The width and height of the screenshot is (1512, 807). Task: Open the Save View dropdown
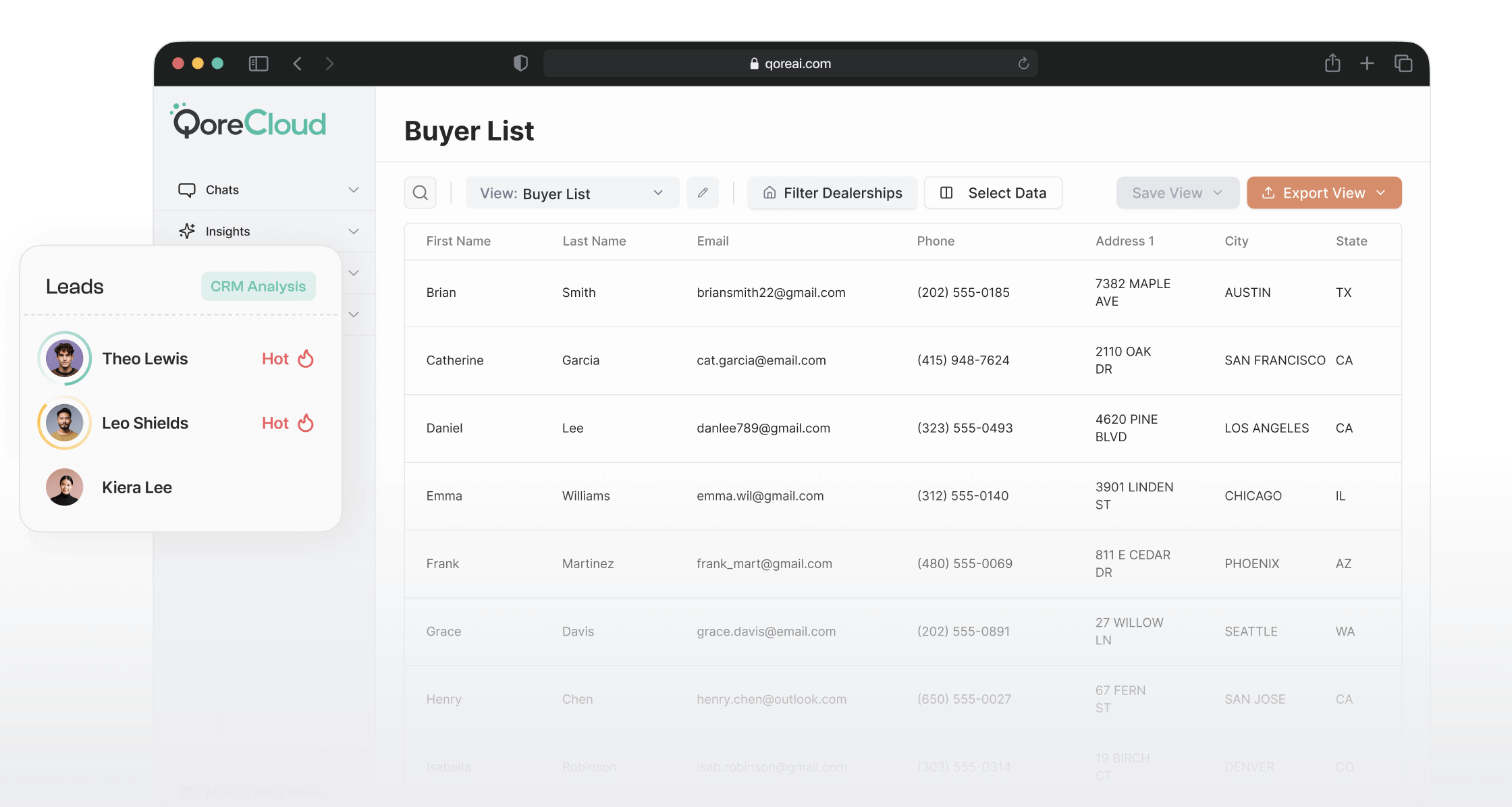coord(1177,193)
